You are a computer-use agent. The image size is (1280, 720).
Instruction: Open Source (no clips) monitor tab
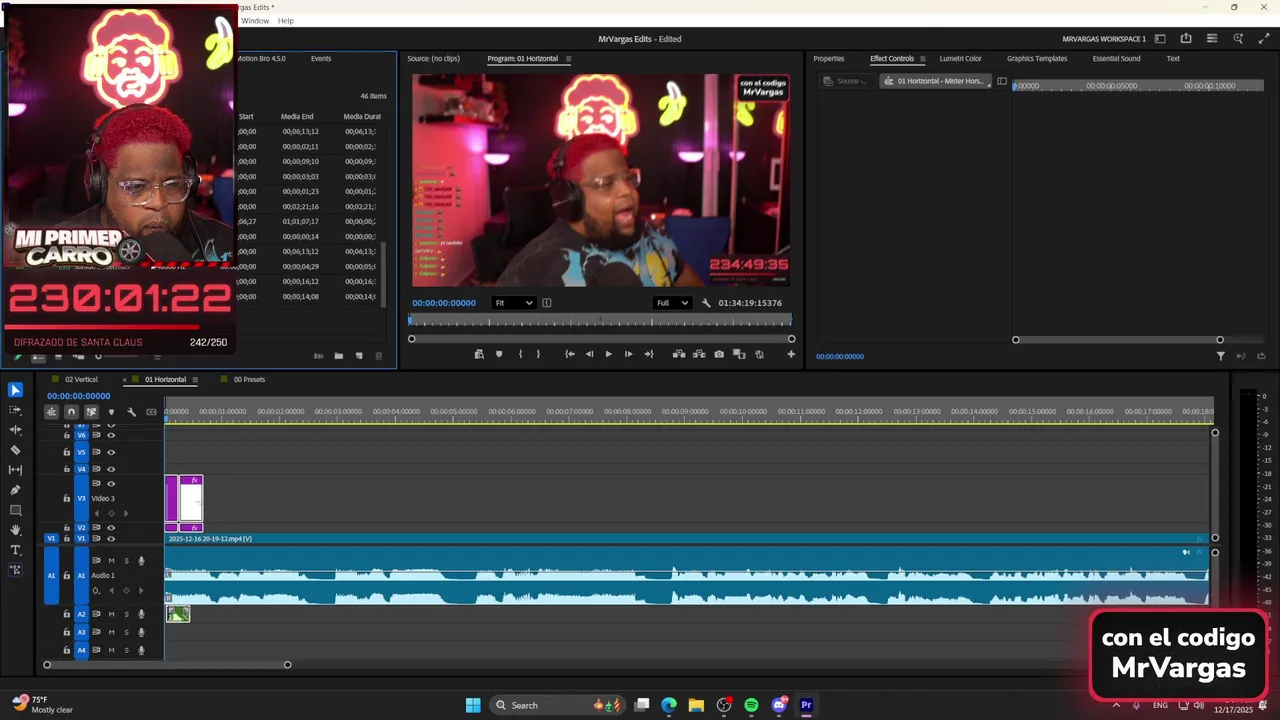click(x=433, y=59)
